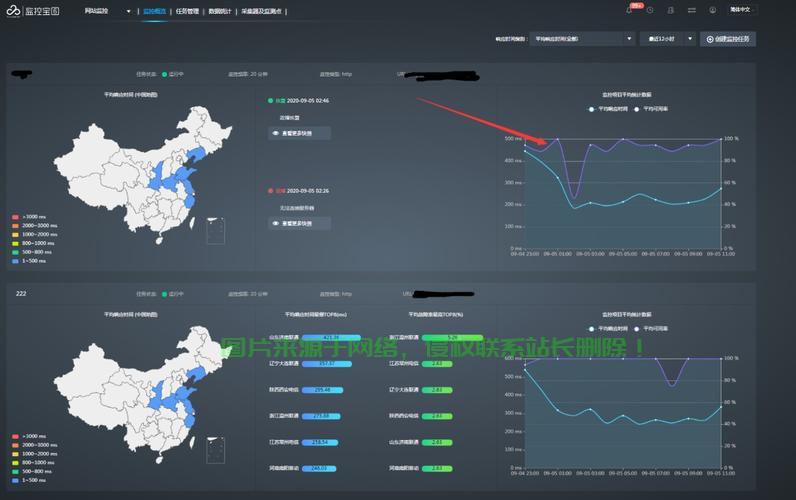Click the plus icon on 创建监控任务 button
This screenshot has width=796, height=500.
(x=710, y=39)
